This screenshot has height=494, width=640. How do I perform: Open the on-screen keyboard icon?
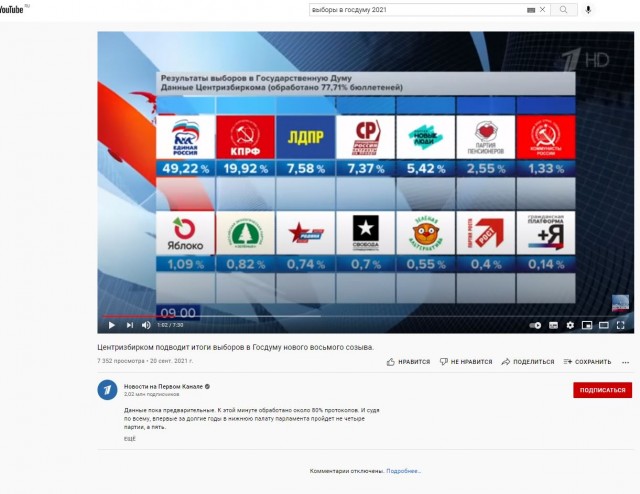531,10
